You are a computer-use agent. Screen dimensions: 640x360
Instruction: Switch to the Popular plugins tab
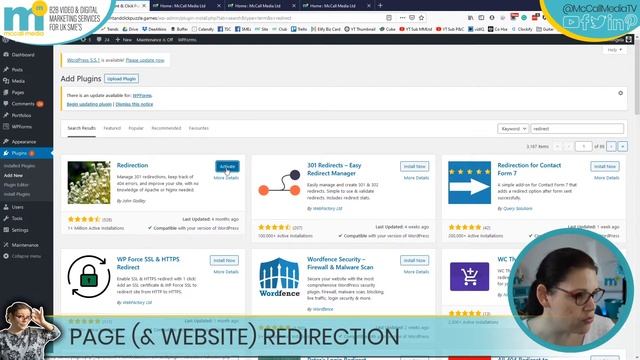136,128
